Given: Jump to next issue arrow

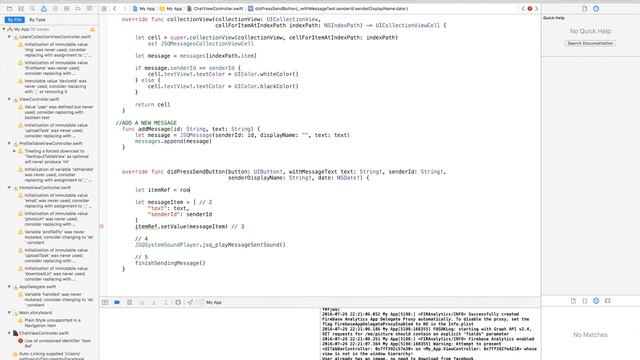Looking at the screenshot, I should coord(536,9).
